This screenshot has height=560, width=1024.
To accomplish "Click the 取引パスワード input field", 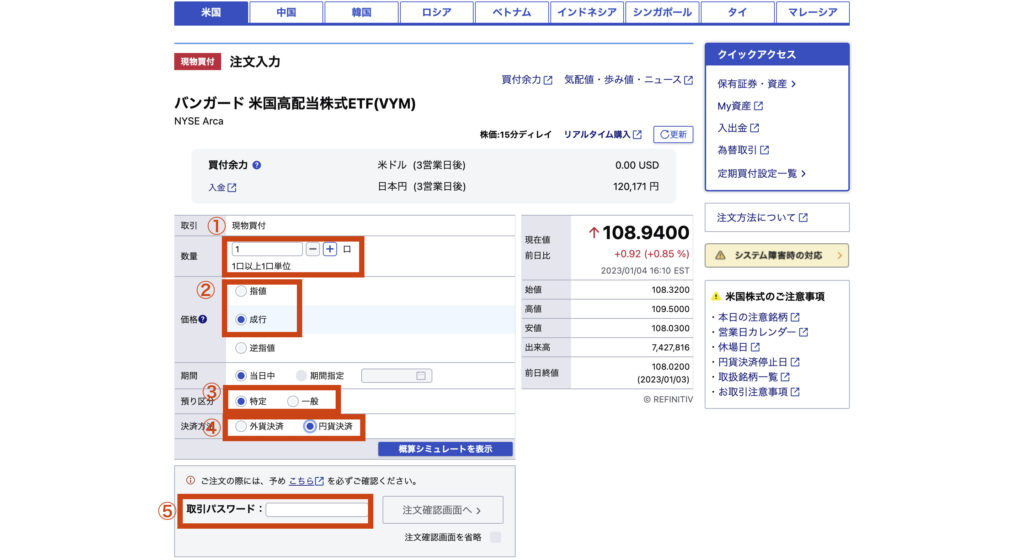I will click(x=317, y=510).
